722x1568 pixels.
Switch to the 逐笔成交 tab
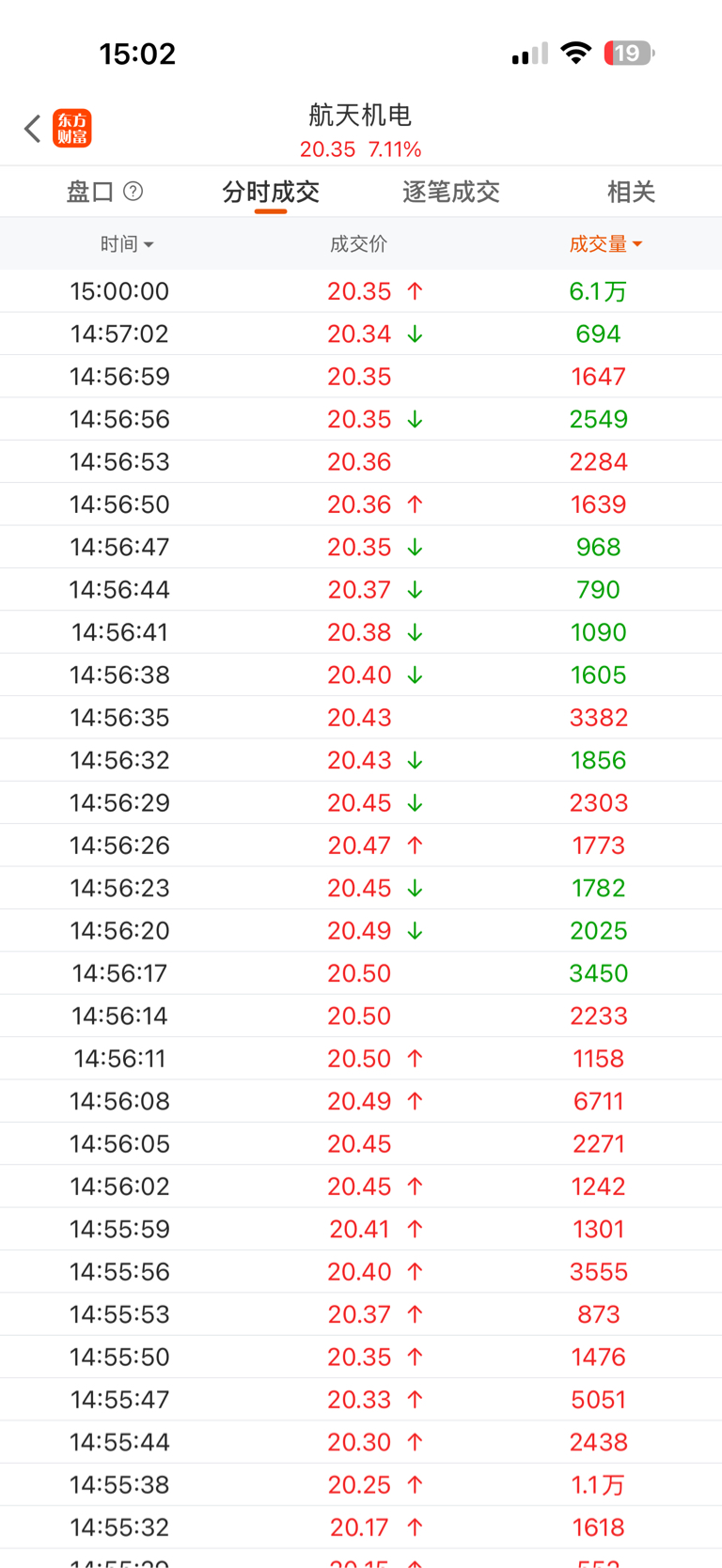coord(450,193)
